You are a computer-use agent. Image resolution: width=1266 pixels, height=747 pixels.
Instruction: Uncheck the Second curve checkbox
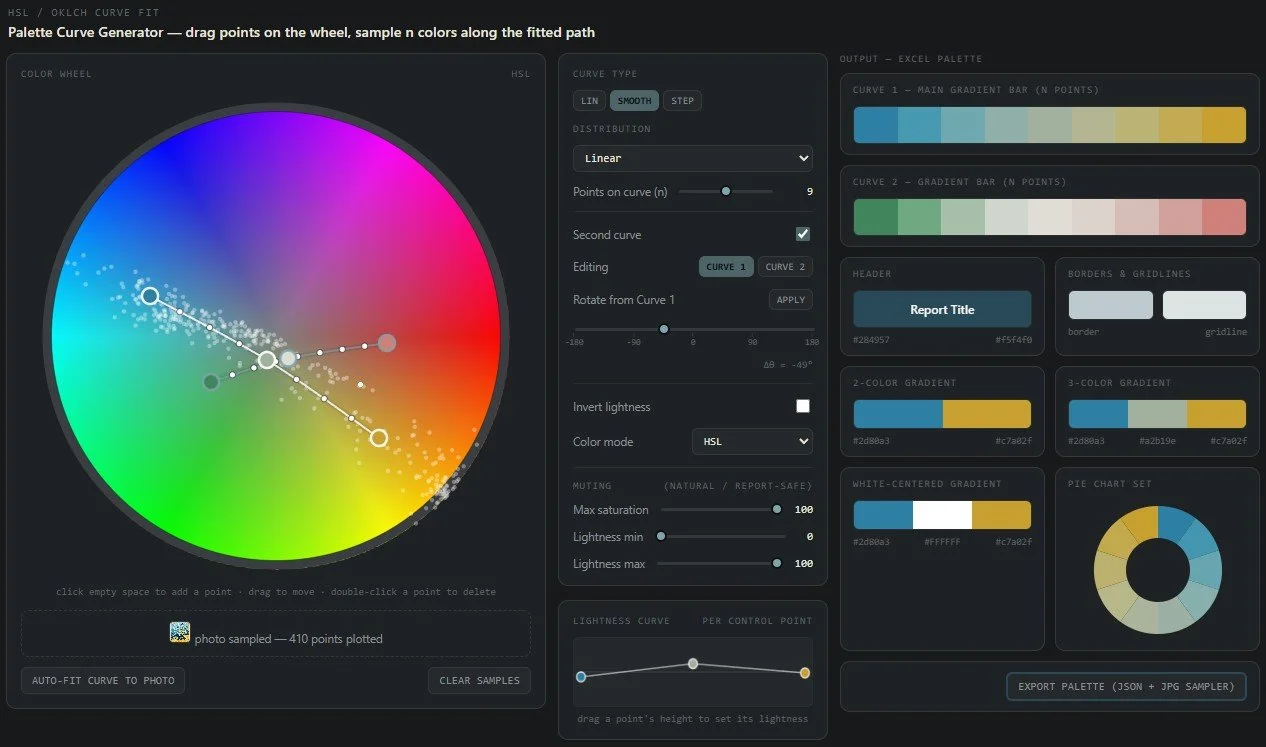[x=802, y=234]
